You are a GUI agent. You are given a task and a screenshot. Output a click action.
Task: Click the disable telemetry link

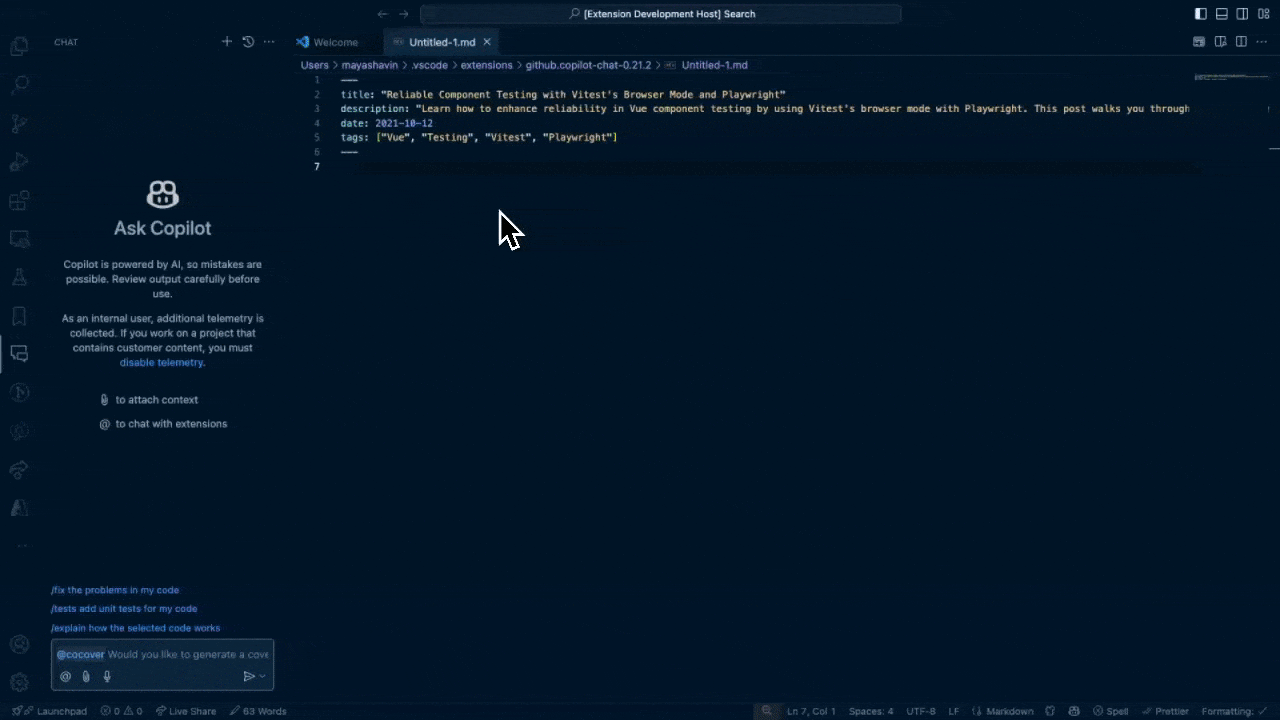pyautogui.click(x=161, y=362)
